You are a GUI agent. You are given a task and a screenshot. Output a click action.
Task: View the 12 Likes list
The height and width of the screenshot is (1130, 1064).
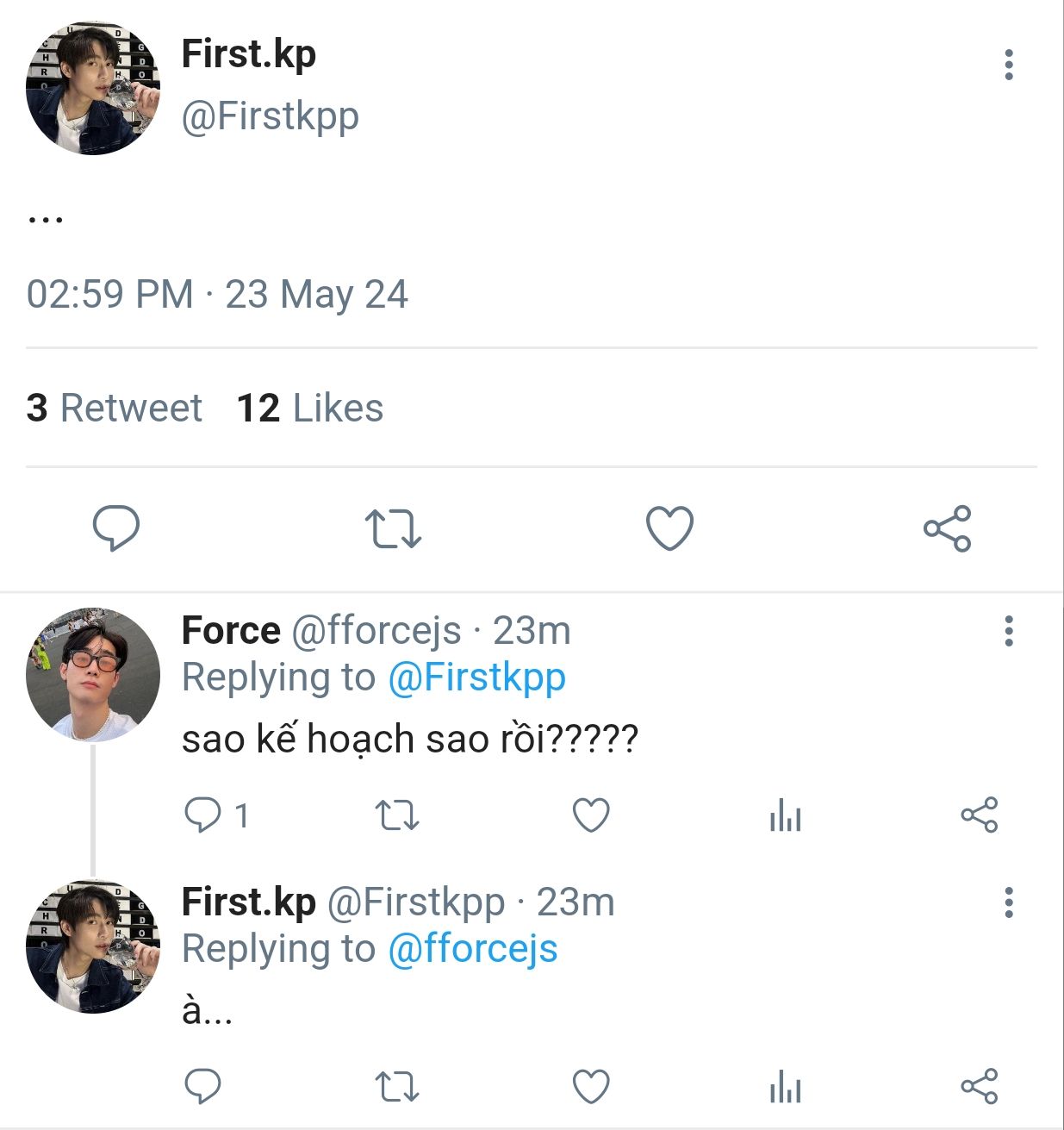[x=309, y=408]
